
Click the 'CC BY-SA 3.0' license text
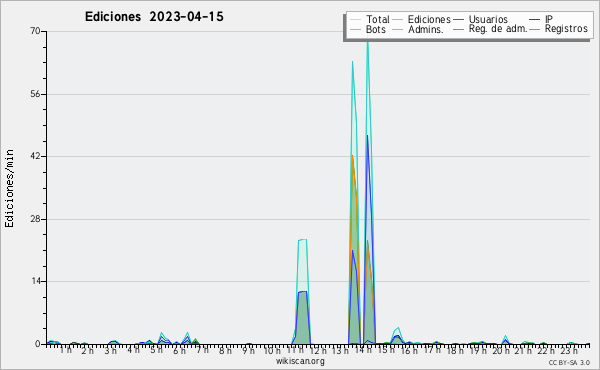569,362
